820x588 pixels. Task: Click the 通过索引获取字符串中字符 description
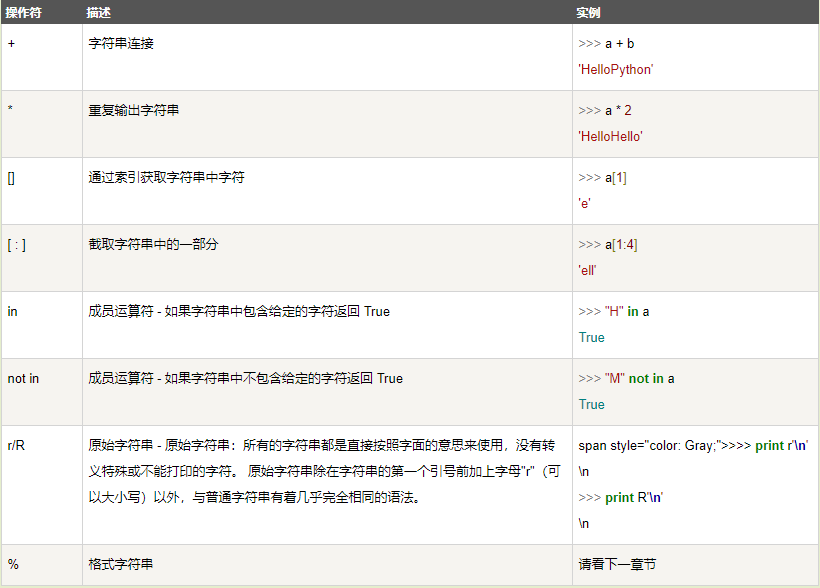click(x=166, y=177)
